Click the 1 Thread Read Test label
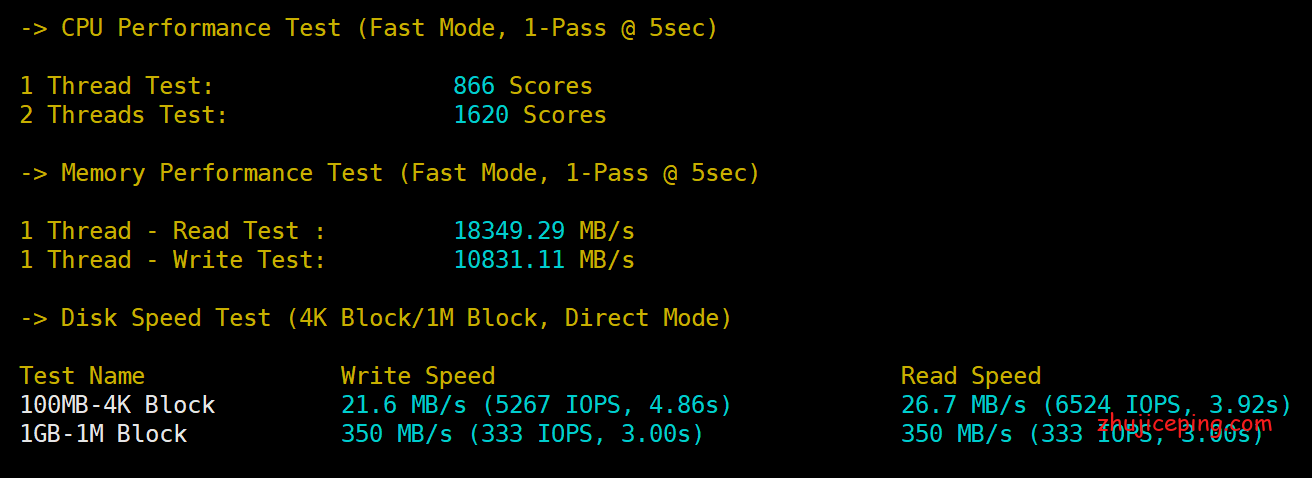Screen dimensions: 1312x478 (172, 231)
